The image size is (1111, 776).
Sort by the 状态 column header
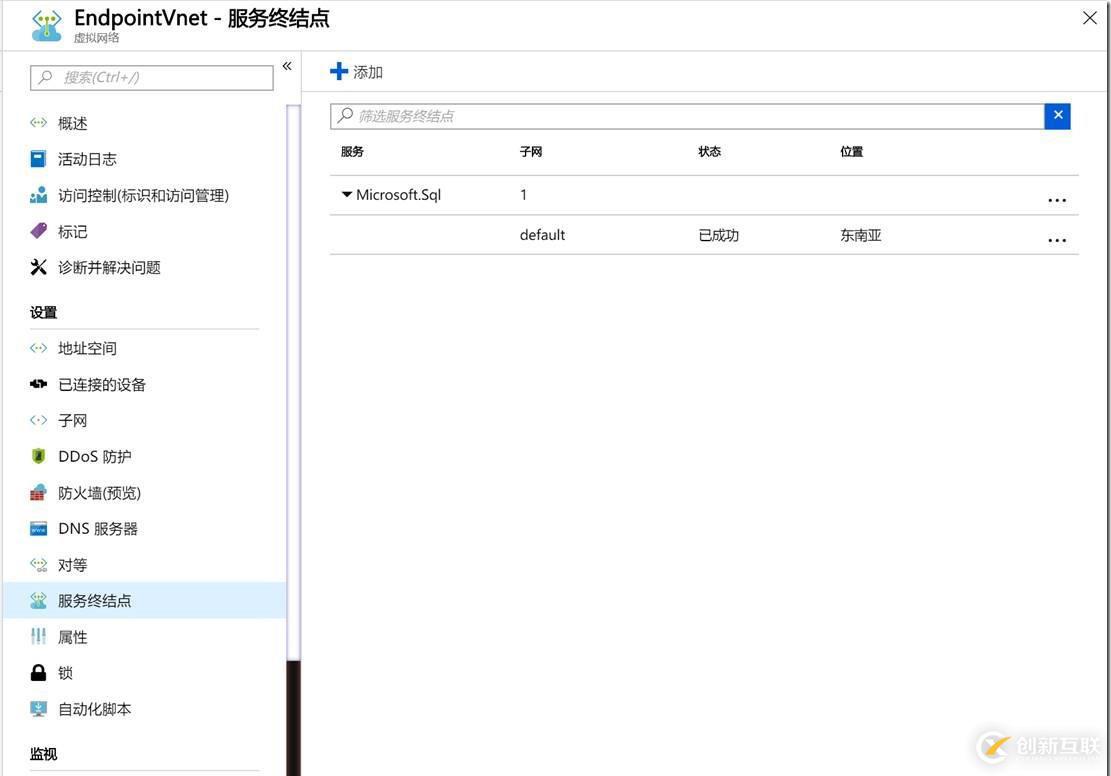pos(709,152)
